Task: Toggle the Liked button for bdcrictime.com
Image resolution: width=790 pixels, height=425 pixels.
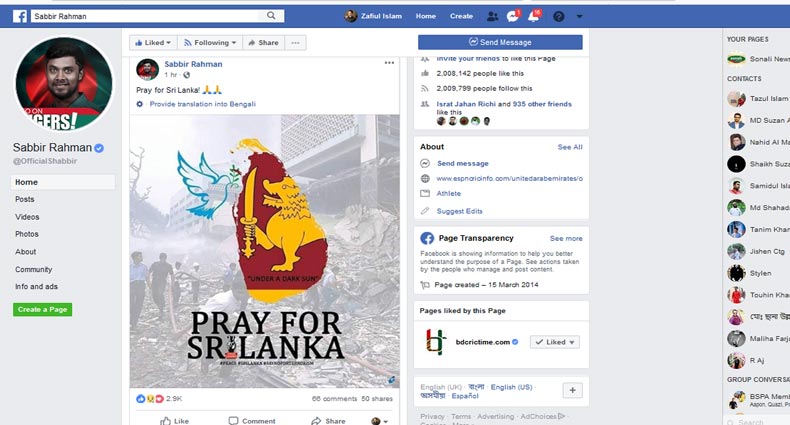Action: click(555, 342)
